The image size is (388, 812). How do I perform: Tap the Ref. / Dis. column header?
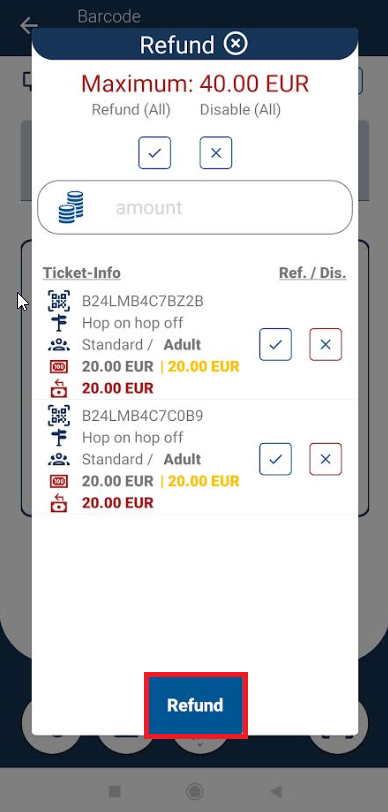[312, 273]
